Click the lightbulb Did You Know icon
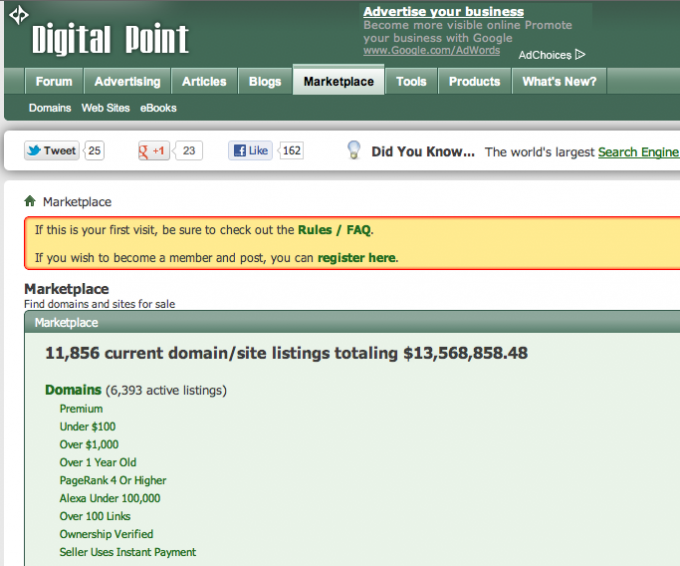Image resolution: width=680 pixels, height=566 pixels. coord(354,150)
